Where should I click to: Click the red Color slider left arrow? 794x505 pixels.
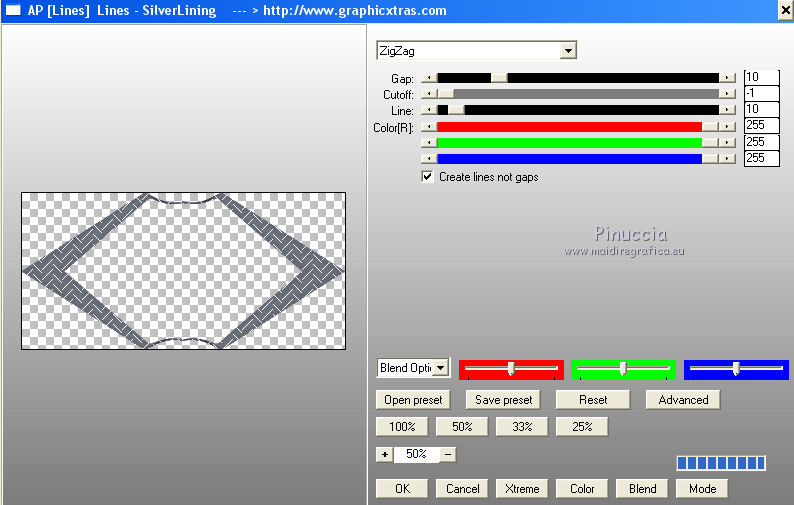(429, 127)
